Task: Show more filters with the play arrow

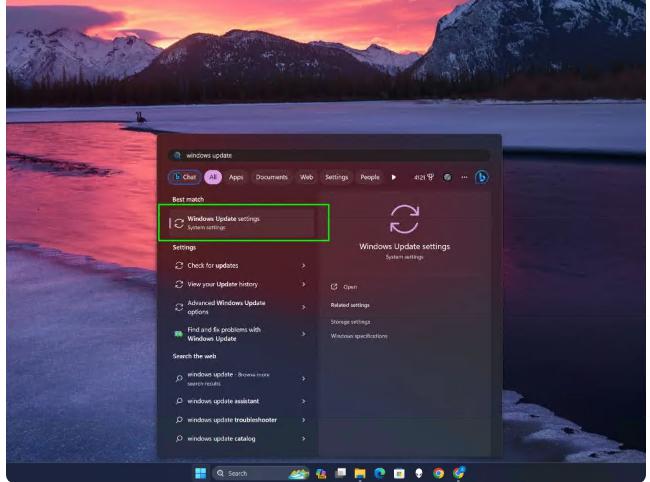Action: (x=394, y=177)
